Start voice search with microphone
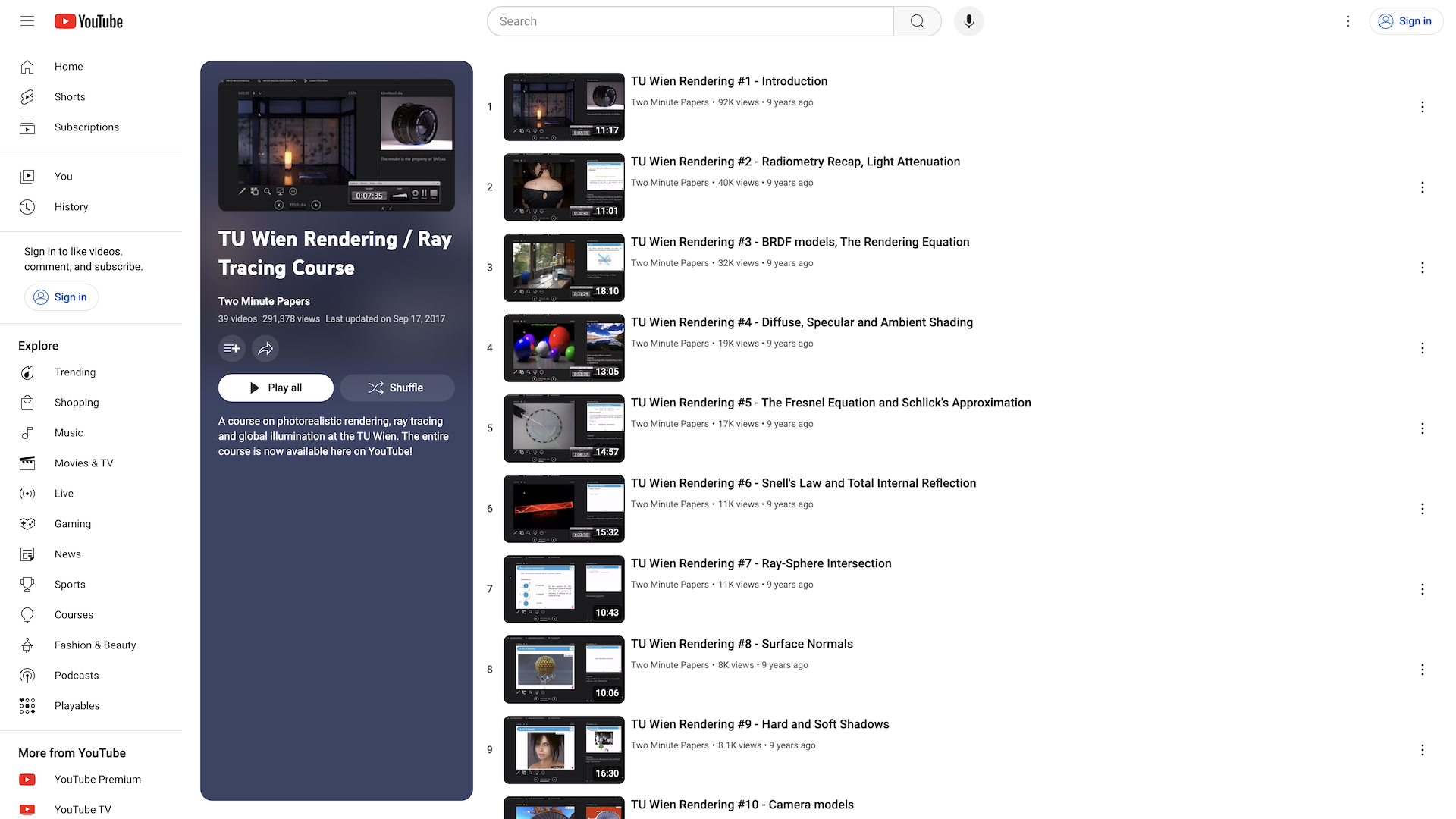 969,21
